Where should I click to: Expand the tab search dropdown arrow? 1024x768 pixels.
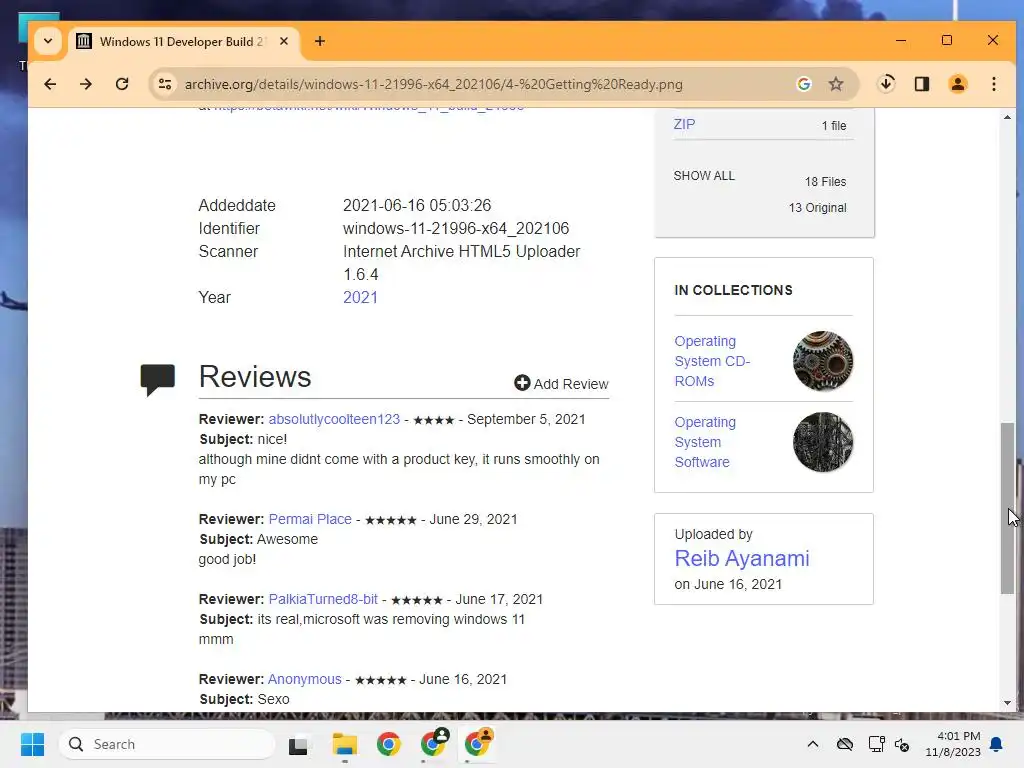48,41
